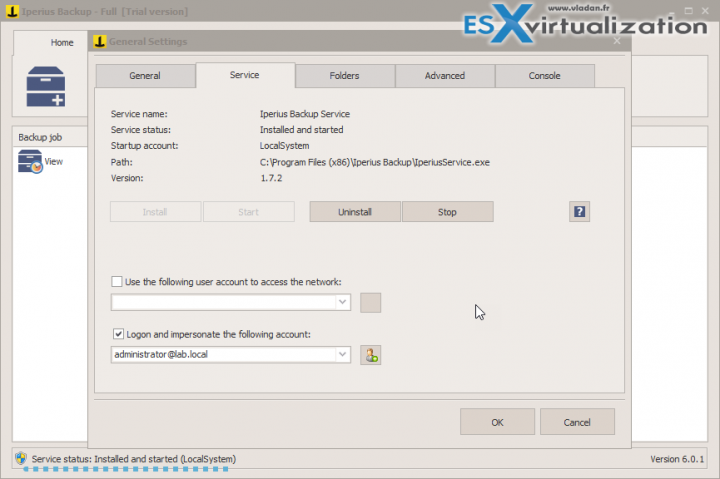Open the Console tab
The width and height of the screenshot is (720, 479).
pyautogui.click(x=545, y=76)
